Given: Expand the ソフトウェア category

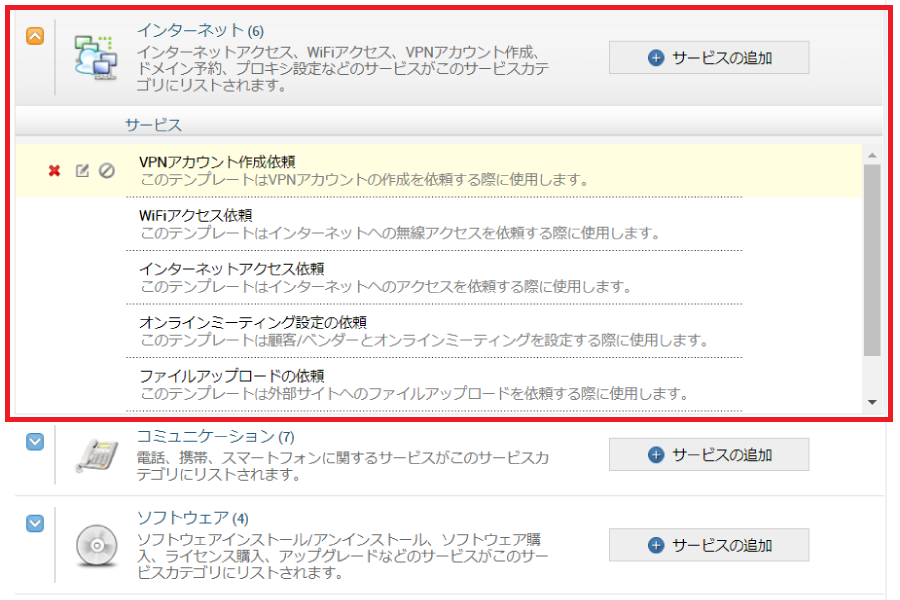Looking at the screenshot, I should 35,523.
